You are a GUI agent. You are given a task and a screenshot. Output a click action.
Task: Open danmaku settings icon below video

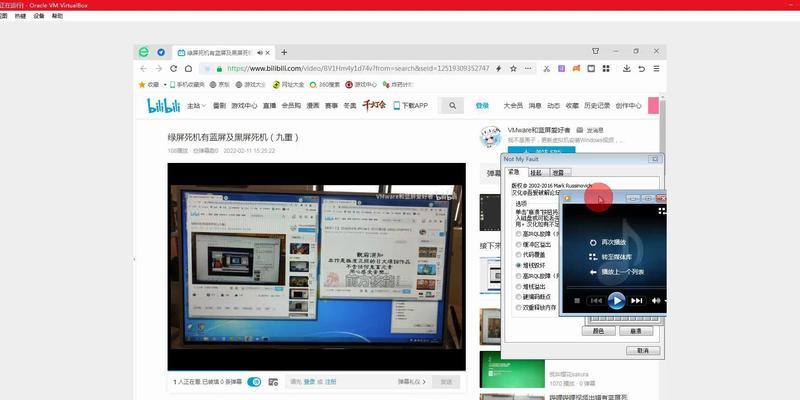pos(273,382)
